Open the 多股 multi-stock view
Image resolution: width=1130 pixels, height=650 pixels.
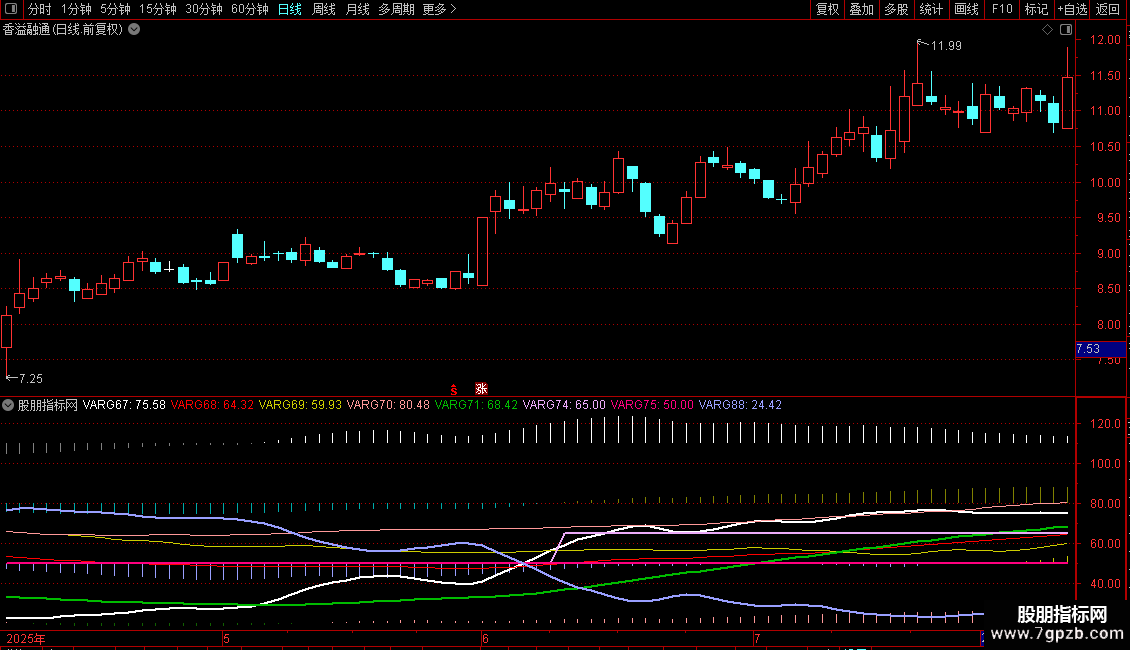point(896,9)
